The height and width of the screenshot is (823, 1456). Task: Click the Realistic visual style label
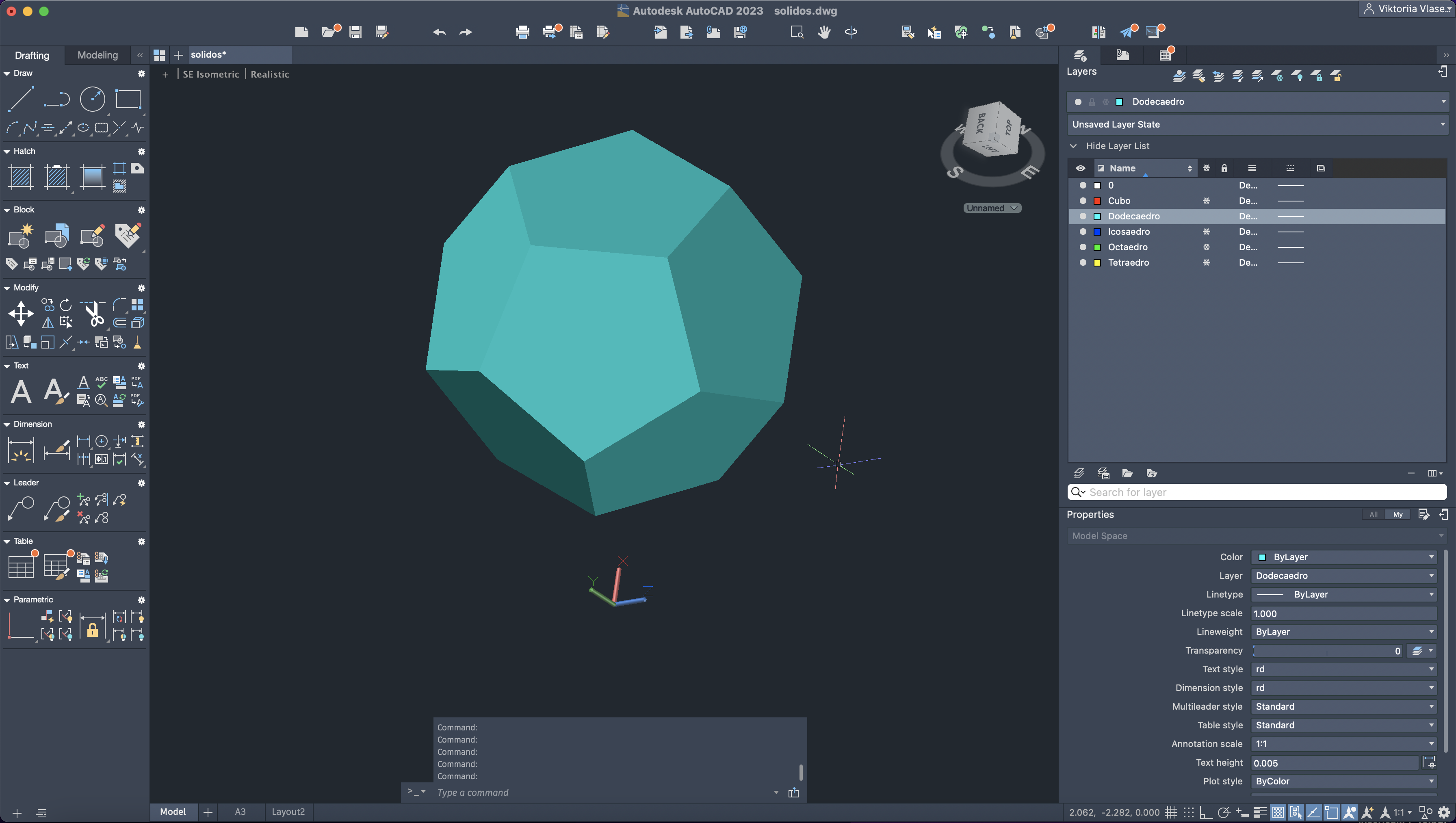(270, 74)
